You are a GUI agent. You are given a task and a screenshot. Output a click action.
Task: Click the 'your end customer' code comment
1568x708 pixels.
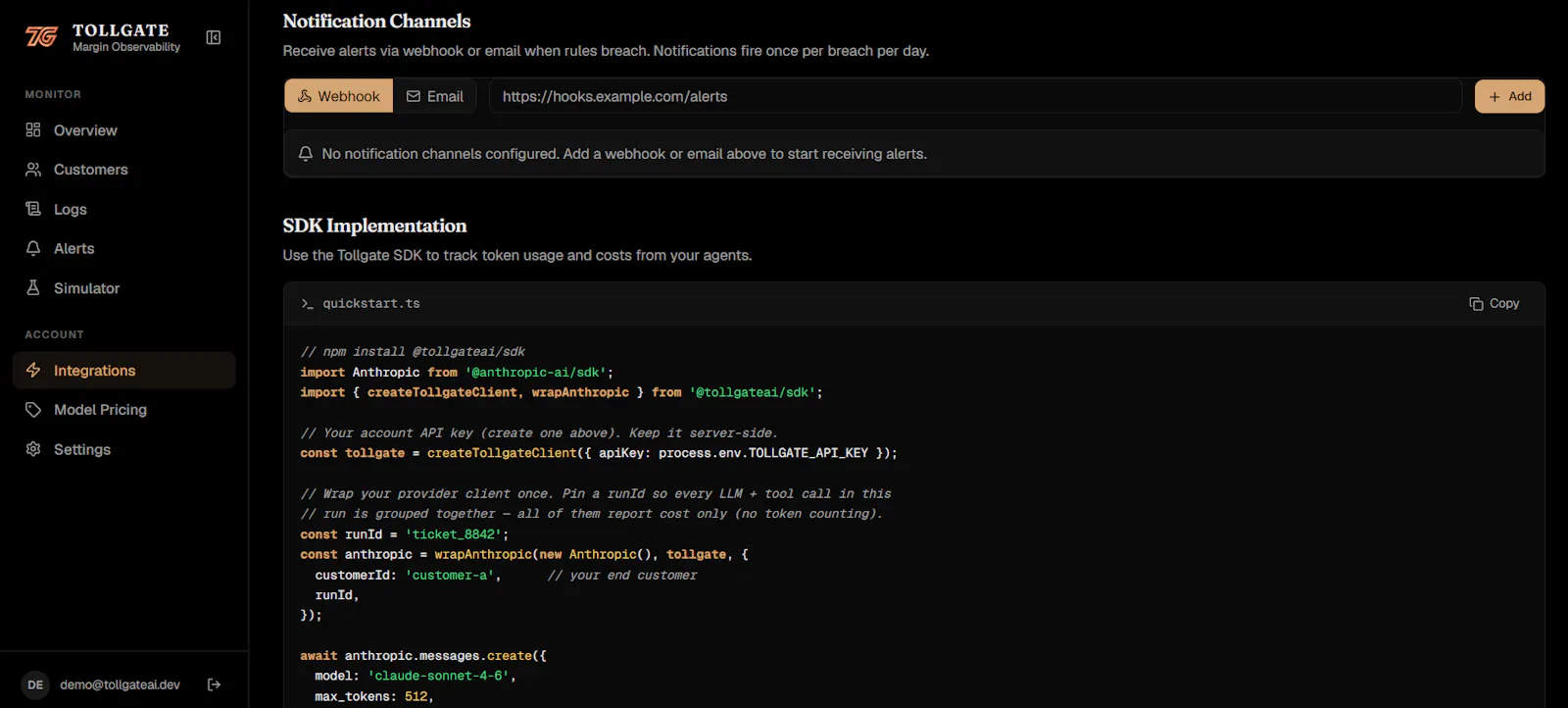pos(622,576)
